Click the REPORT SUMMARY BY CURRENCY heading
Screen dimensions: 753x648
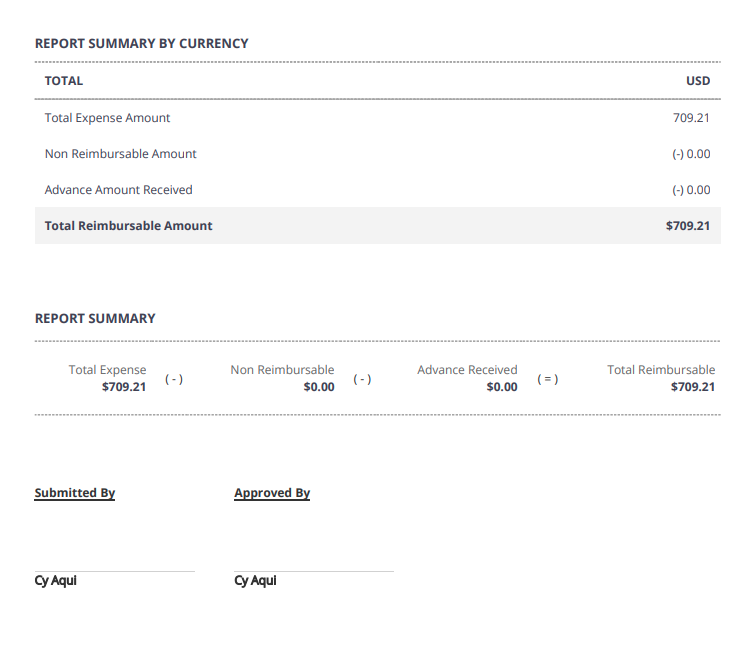coord(141,44)
